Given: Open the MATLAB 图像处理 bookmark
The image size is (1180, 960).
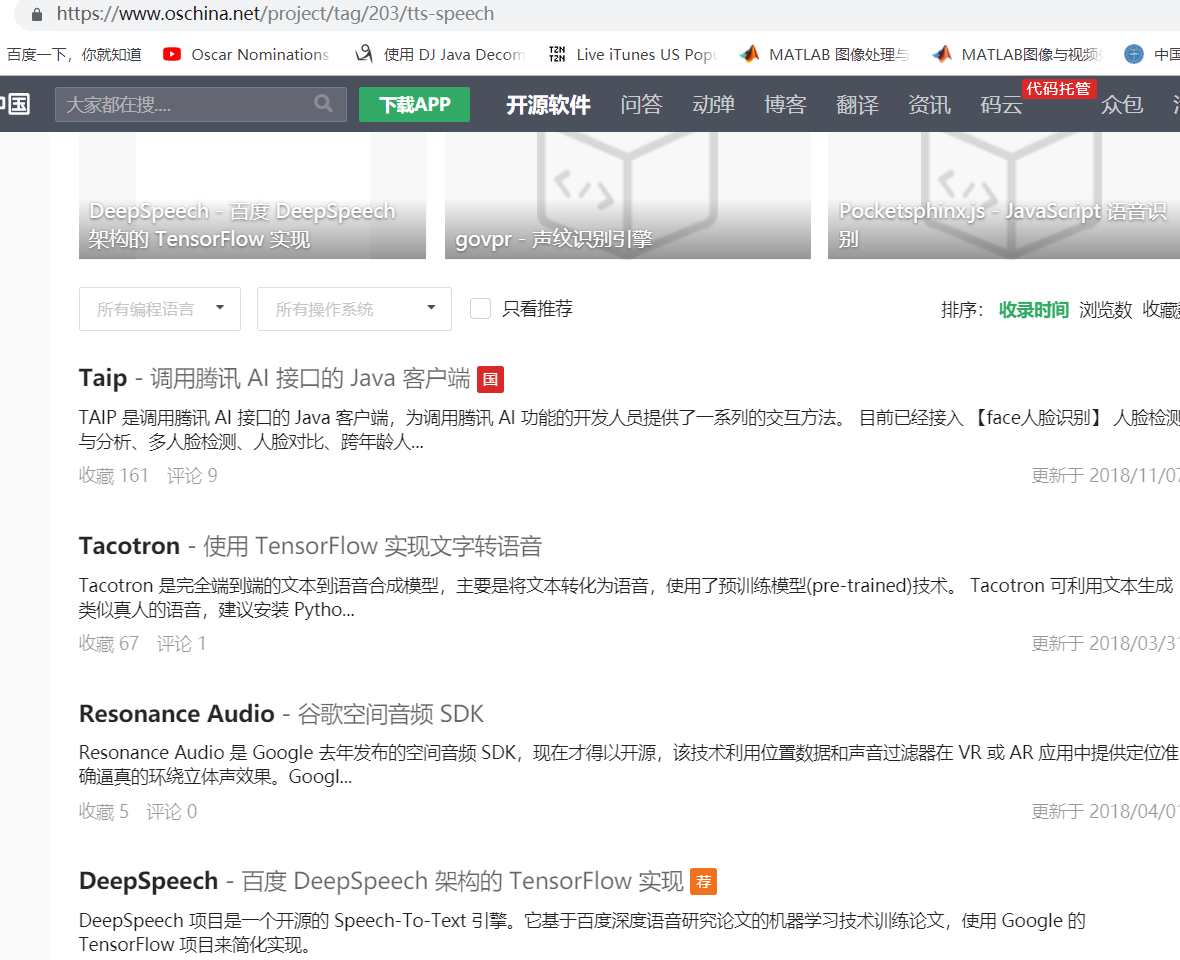Looking at the screenshot, I should coord(824,54).
